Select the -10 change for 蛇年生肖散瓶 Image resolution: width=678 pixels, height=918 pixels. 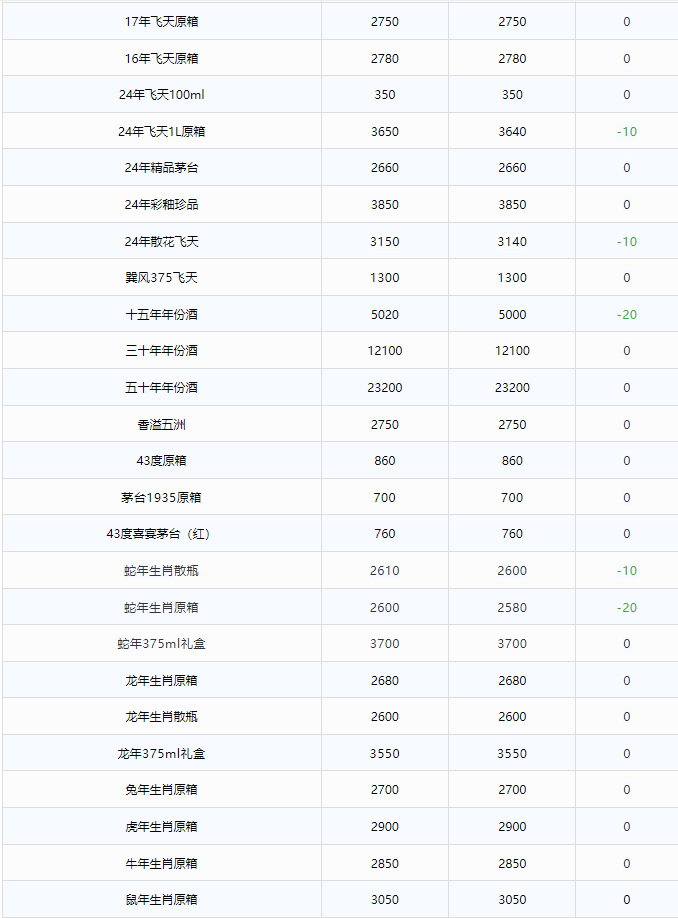coord(626,571)
